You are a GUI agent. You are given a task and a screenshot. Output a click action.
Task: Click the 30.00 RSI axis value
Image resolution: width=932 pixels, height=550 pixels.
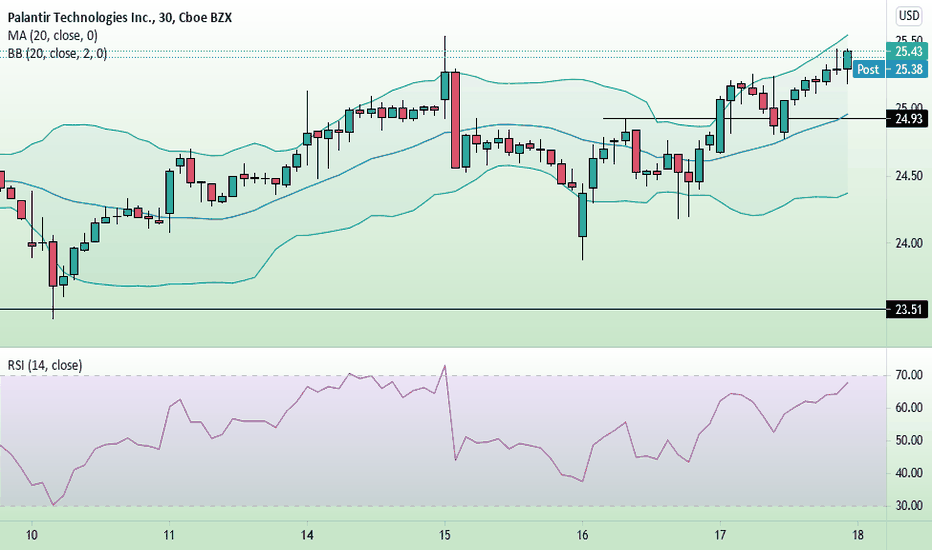tap(909, 506)
